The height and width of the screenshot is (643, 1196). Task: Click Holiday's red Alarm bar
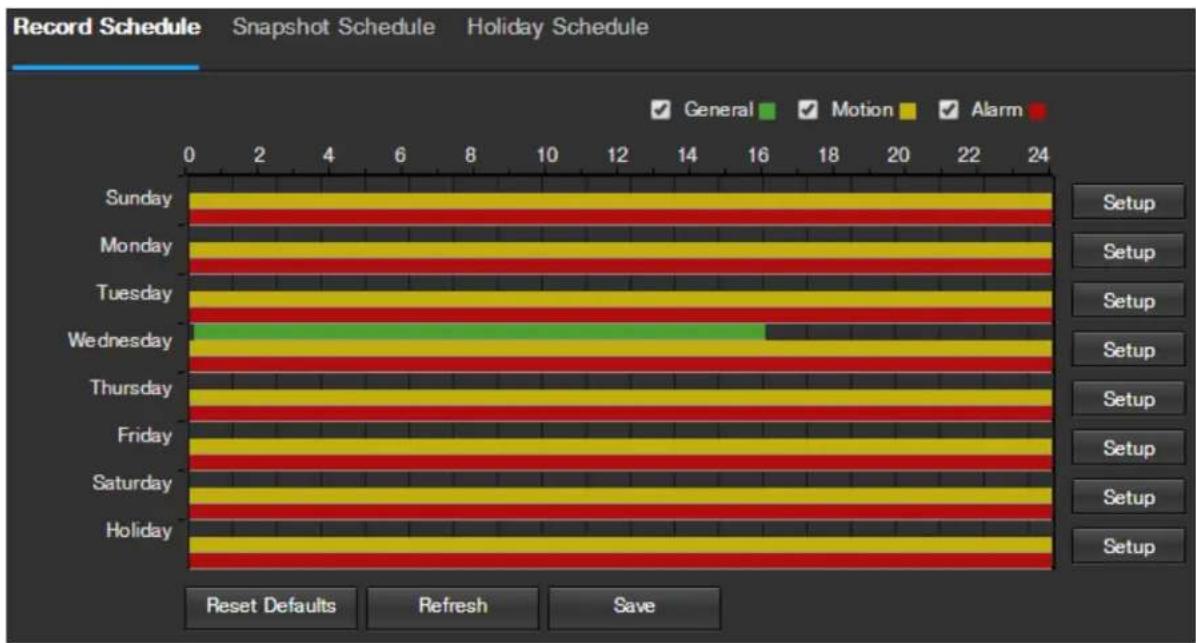point(621,561)
